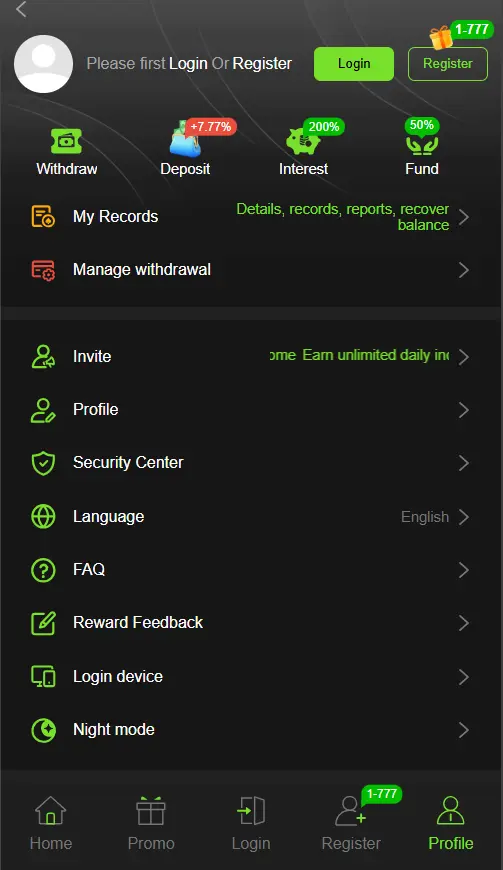Image resolution: width=503 pixels, height=870 pixels.
Task: Click the Security Center shield icon
Action: pos(43,463)
